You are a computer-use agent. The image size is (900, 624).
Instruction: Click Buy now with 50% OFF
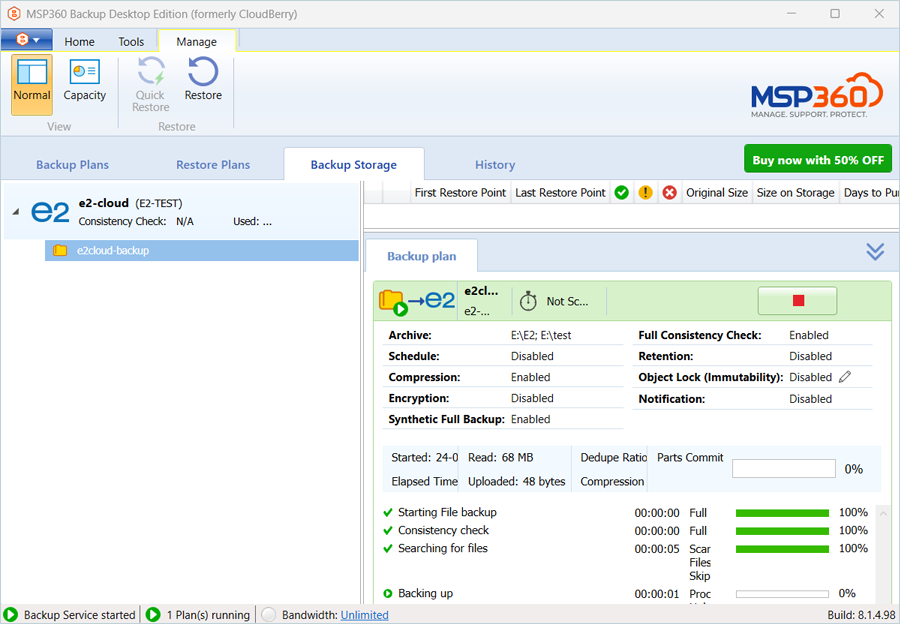817,160
